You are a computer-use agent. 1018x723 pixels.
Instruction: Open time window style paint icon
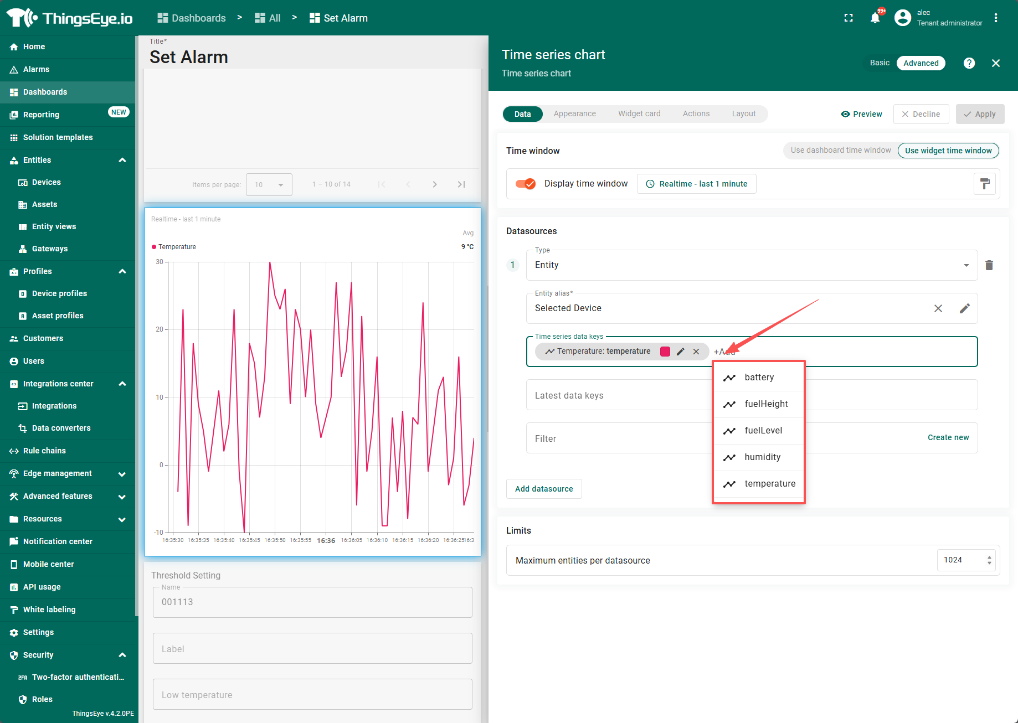[x=984, y=184]
